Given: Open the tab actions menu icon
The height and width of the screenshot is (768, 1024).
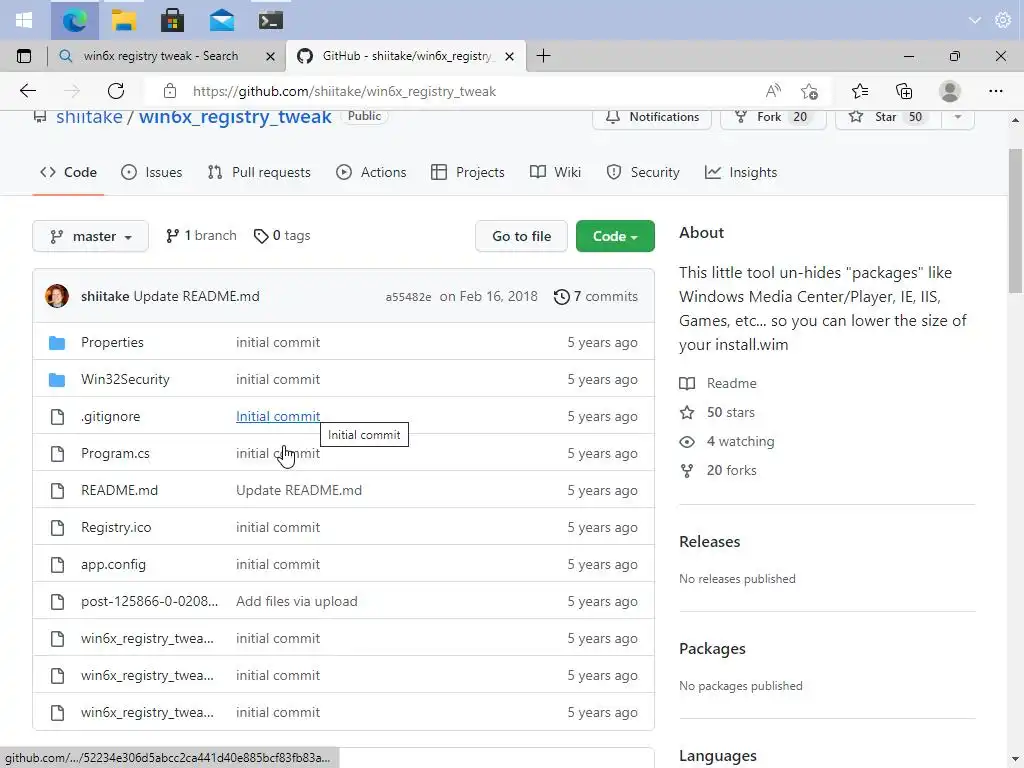Looking at the screenshot, I should pyautogui.click(x=24, y=56).
